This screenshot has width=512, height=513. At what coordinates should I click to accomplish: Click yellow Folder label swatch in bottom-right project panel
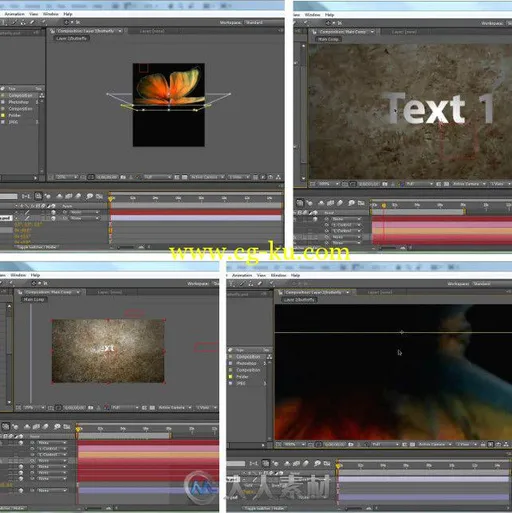(231, 377)
